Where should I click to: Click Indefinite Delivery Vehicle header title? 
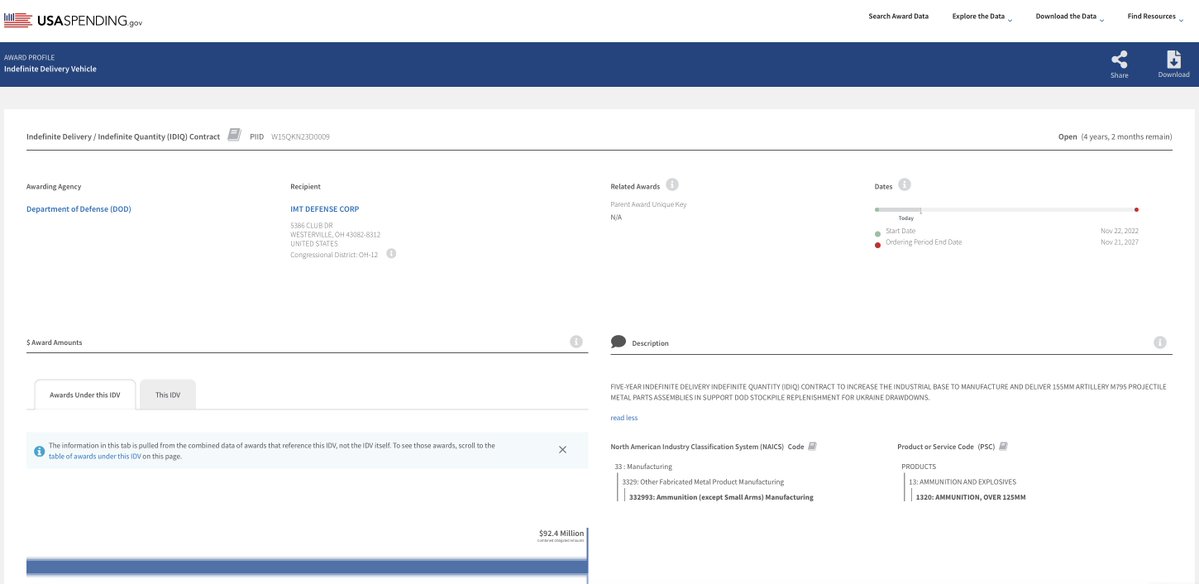pyautogui.click(x=50, y=69)
